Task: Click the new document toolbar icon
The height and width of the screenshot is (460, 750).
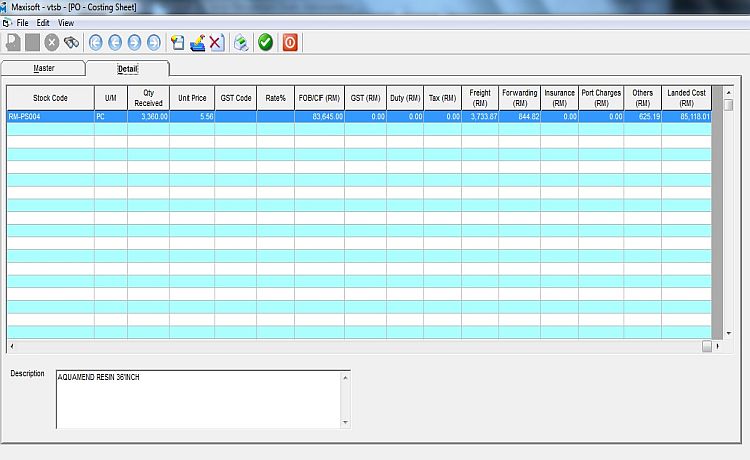Action: (178, 42)
